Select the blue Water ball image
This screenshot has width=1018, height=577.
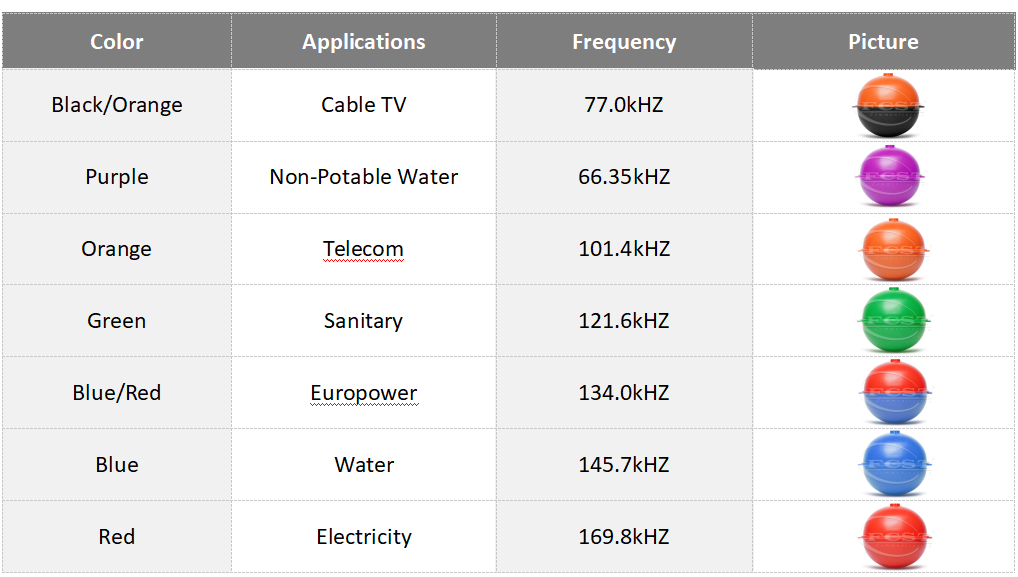pyautogui.click(x=893, y=465)
